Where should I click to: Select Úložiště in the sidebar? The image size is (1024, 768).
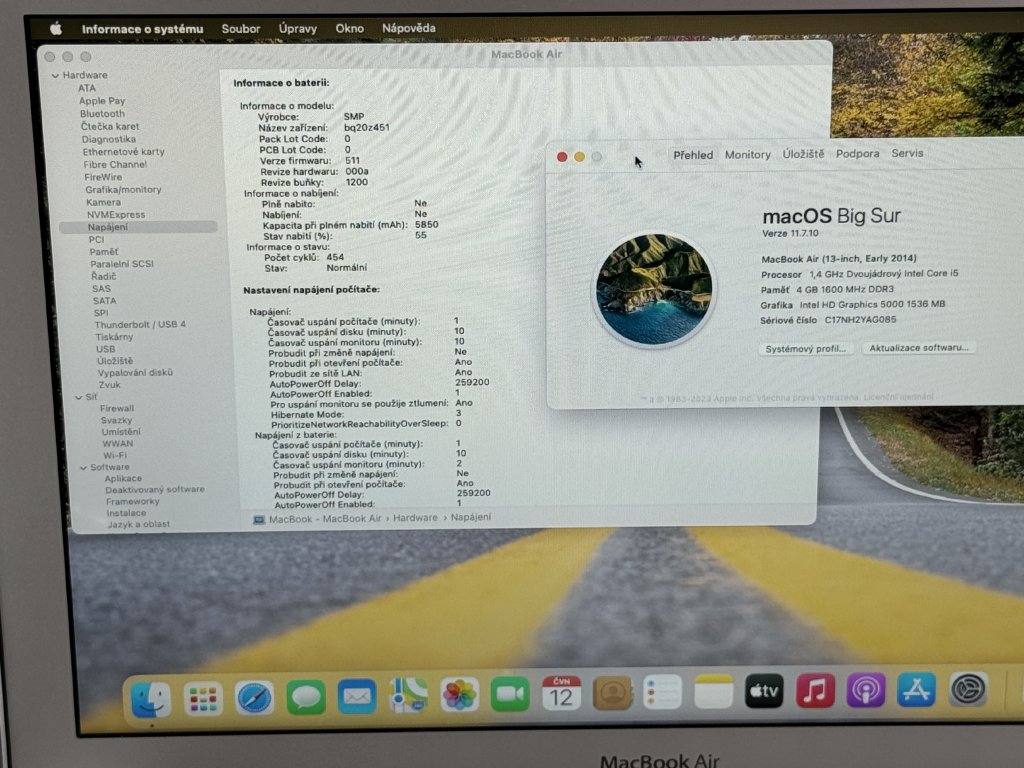click(115, 361)
